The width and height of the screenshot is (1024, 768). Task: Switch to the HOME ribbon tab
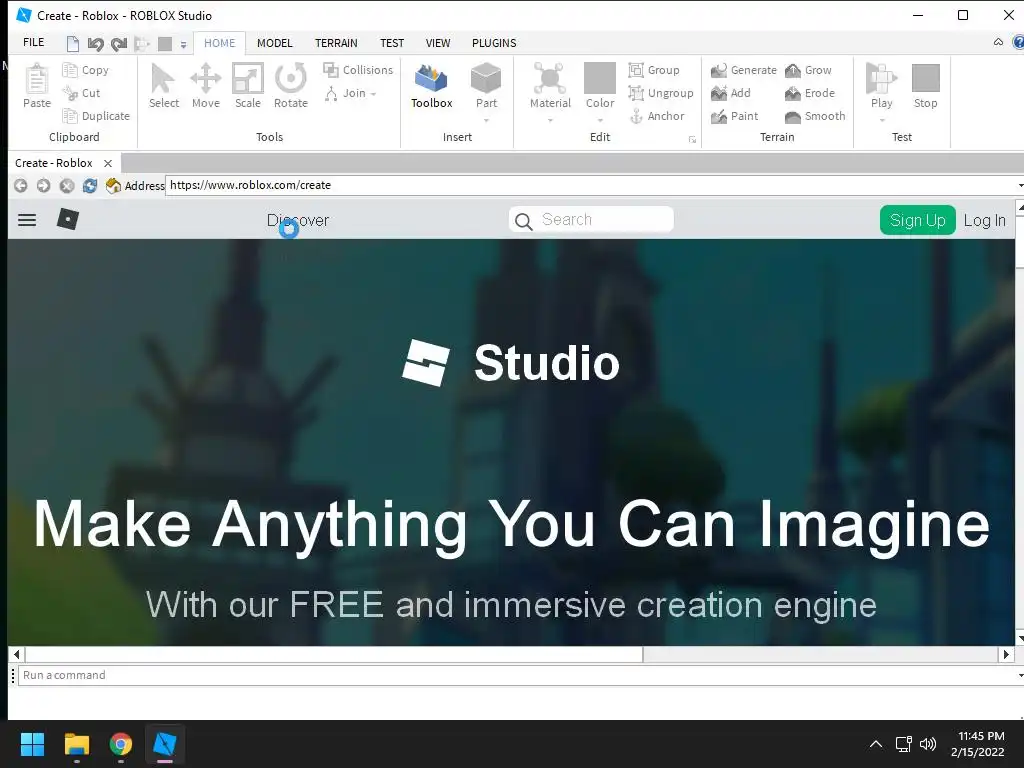219,43
